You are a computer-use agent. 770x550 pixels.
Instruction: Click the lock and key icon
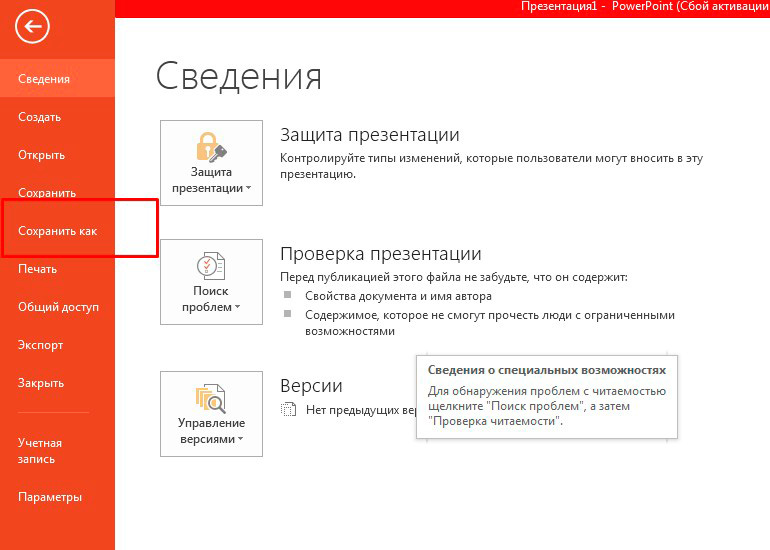pos(211,145)
